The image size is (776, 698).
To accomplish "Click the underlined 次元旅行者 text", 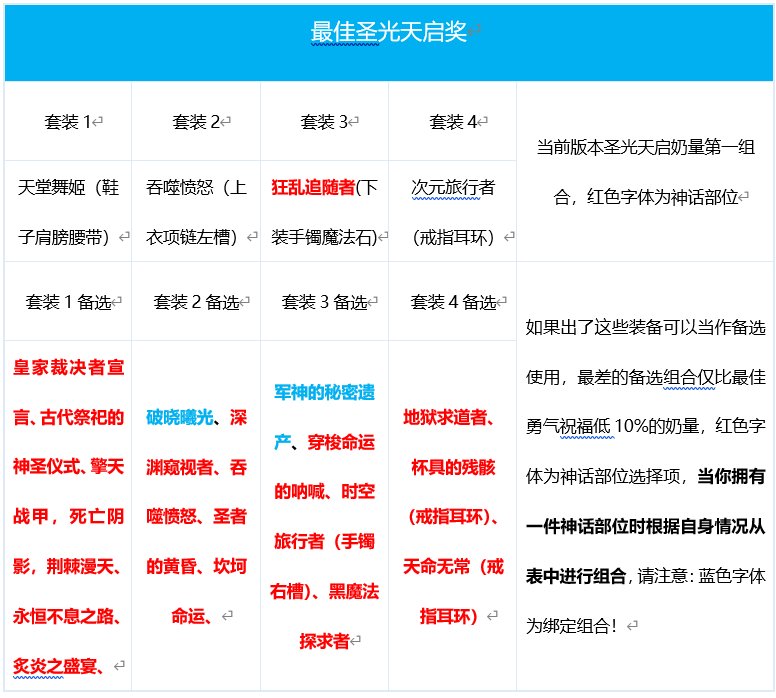I will coord(452,187).
